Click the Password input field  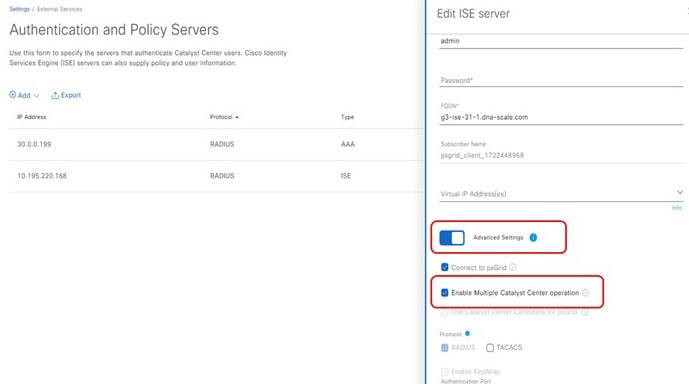pos(561,80)
